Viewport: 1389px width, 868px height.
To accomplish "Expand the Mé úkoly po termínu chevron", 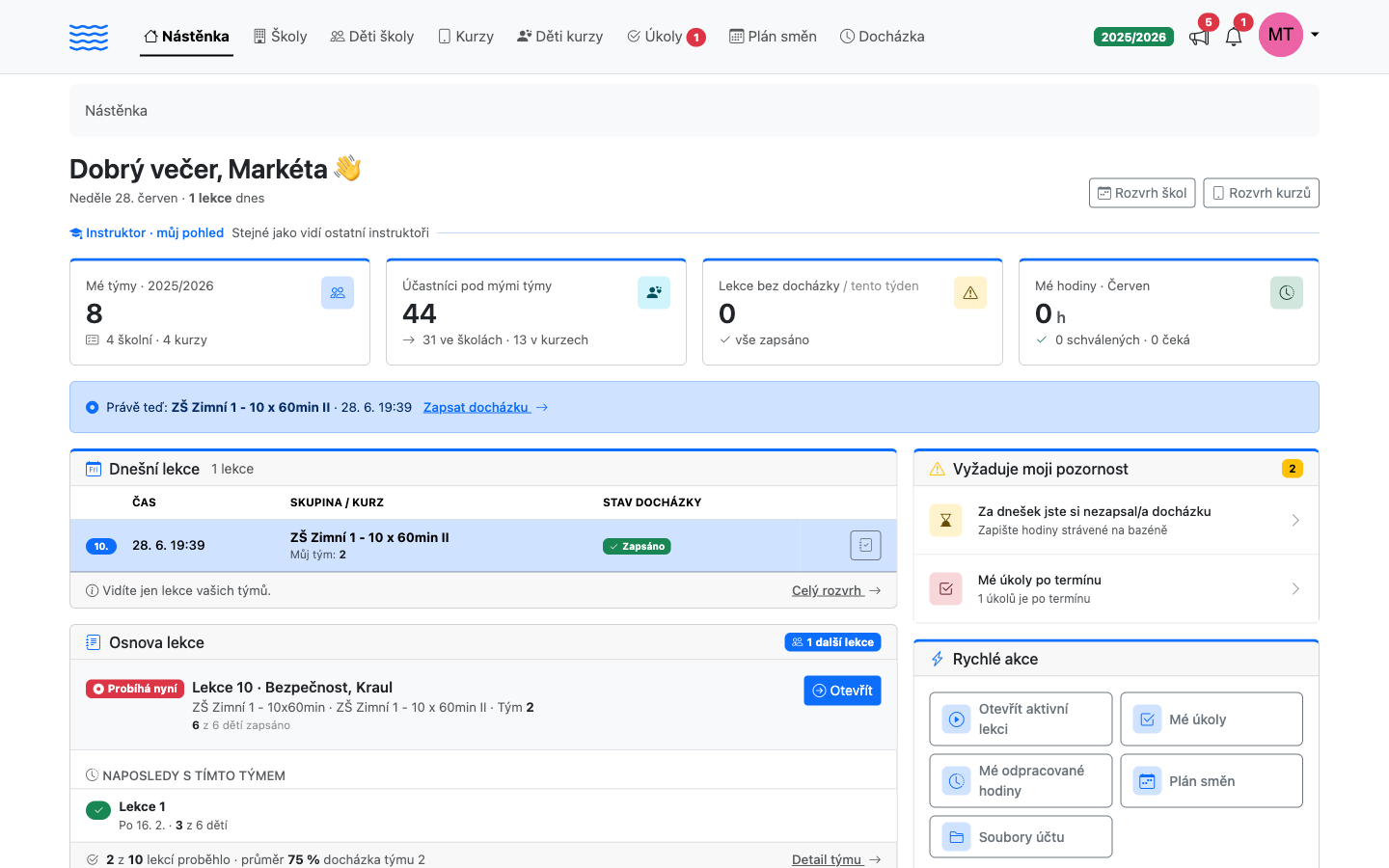I will 1295,589.
